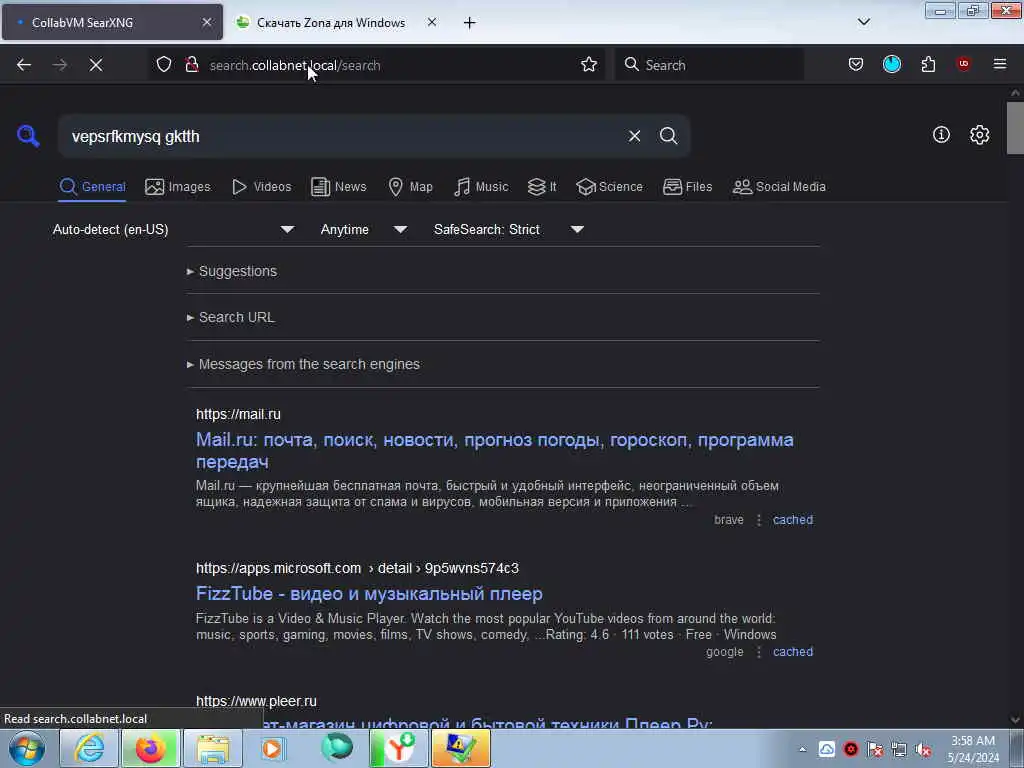This screenshot has width=1024, height=768.
Task: Open the Windows Start menu
Action: tap(27, 748)
